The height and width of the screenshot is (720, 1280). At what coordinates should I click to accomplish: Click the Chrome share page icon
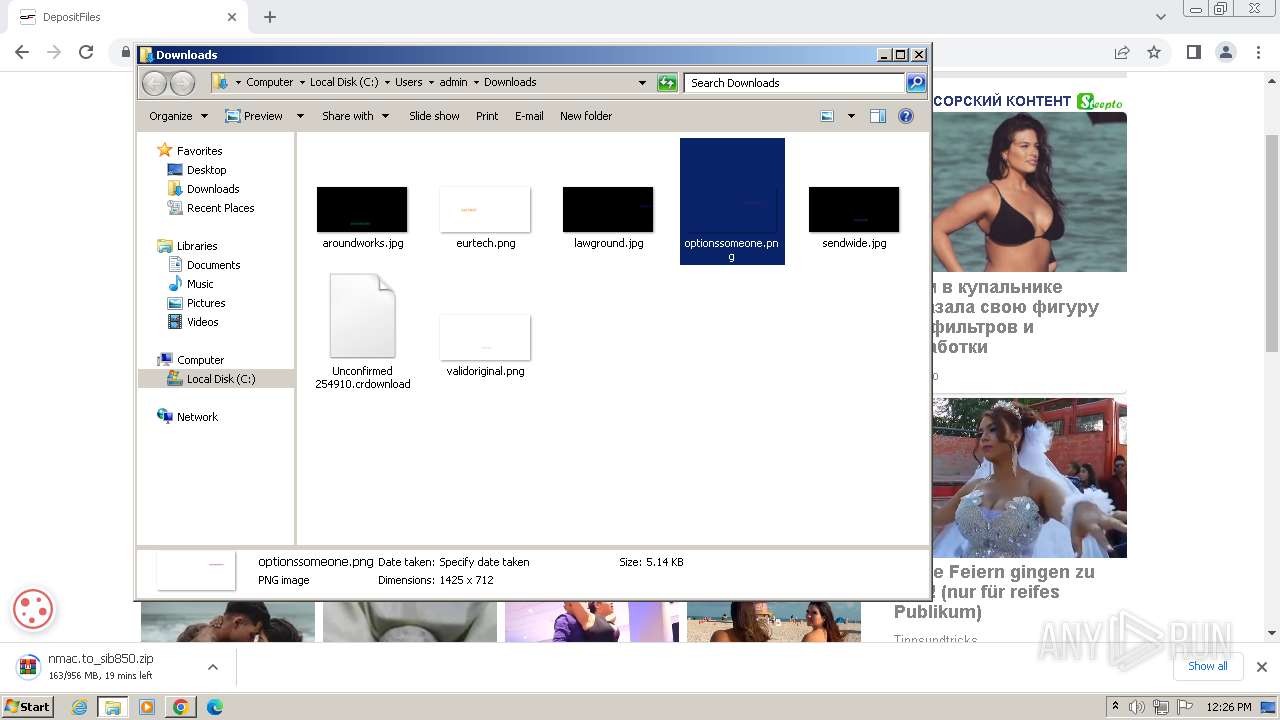1122,52
